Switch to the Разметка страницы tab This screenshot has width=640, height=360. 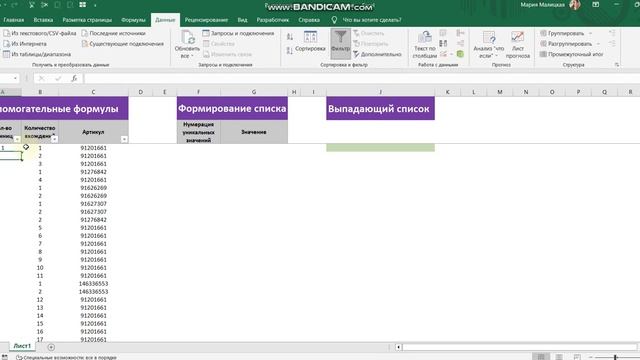point(87,20)
